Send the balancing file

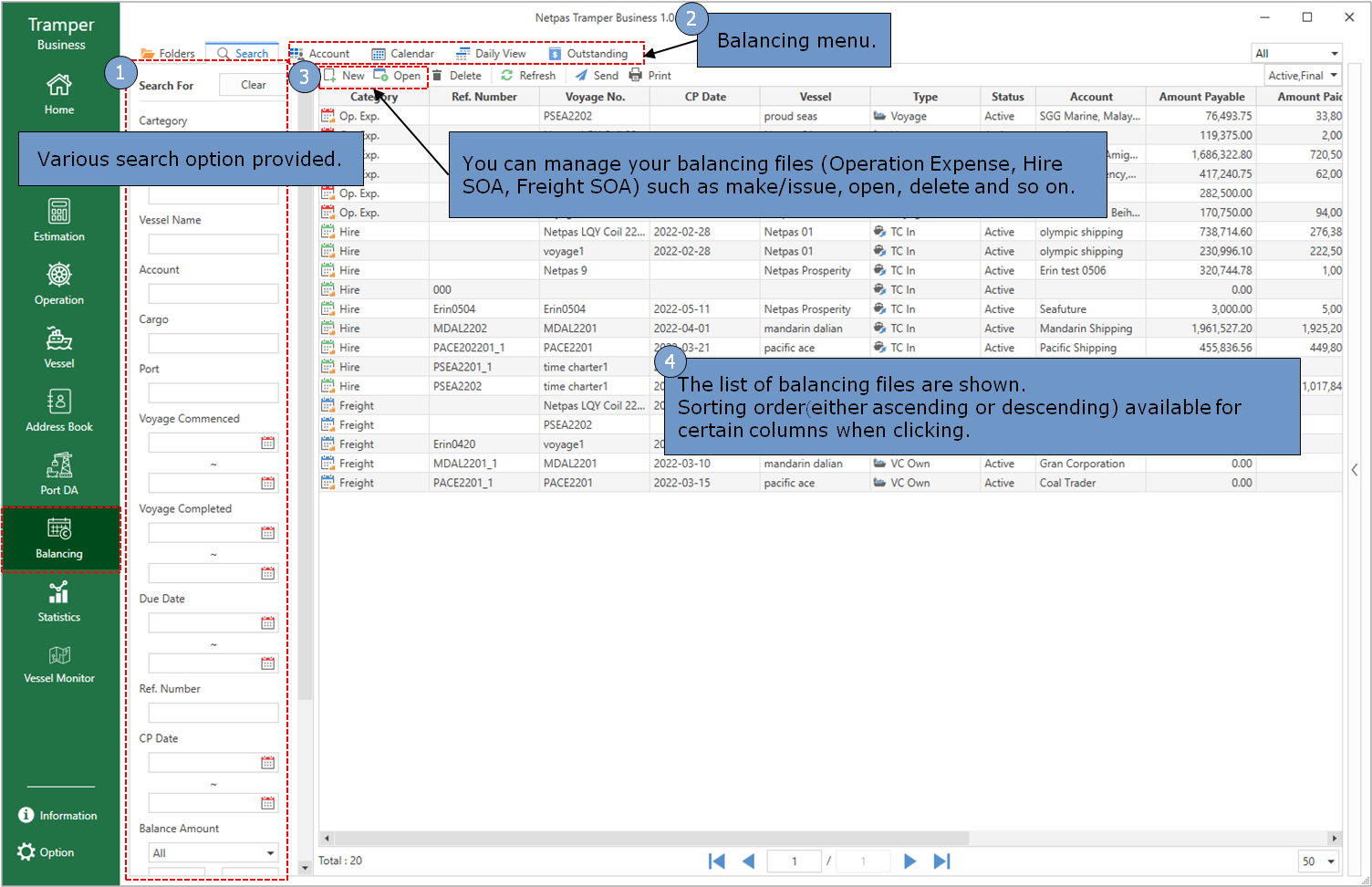(597, 76)
